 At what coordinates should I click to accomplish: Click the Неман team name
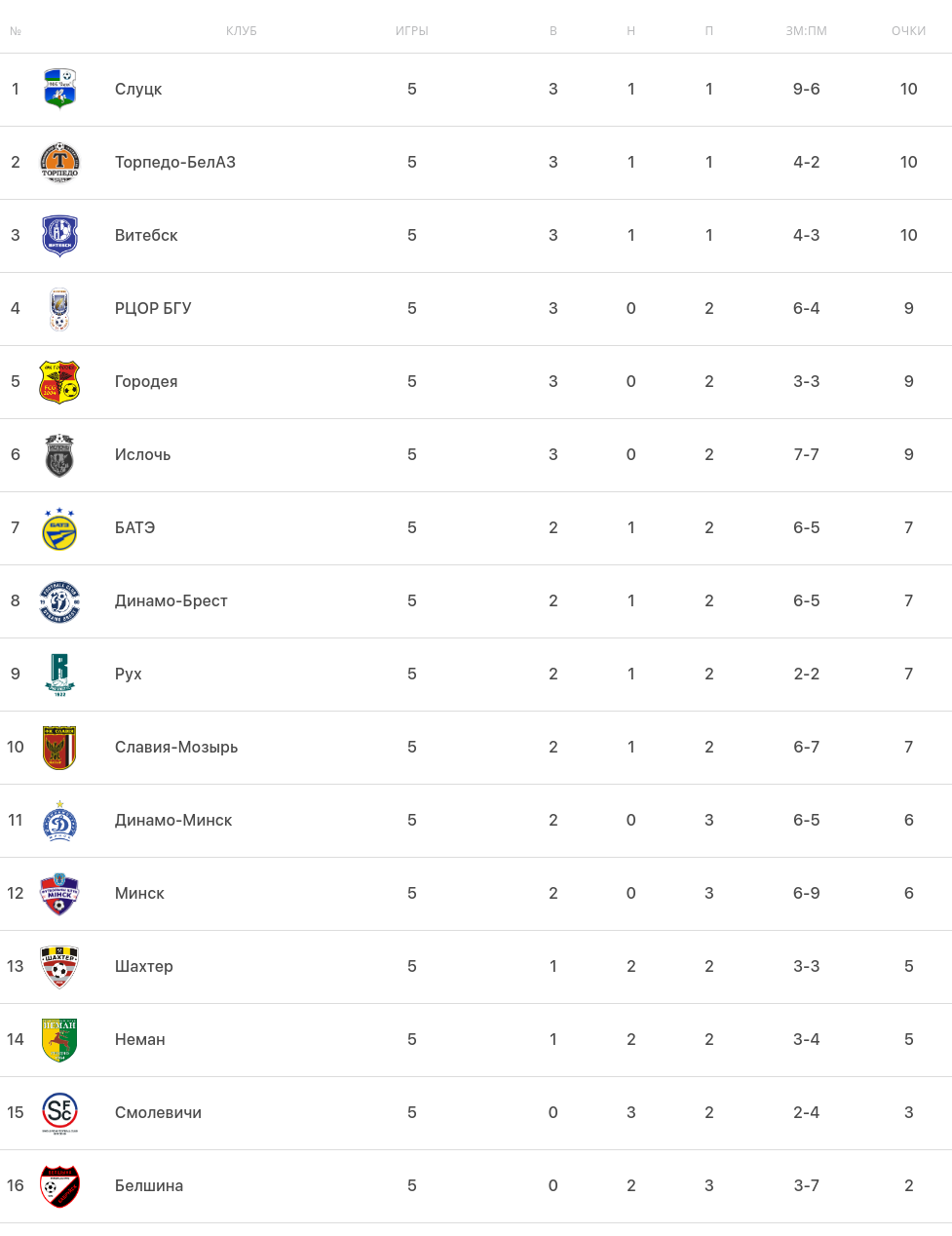click(140, 1039)
